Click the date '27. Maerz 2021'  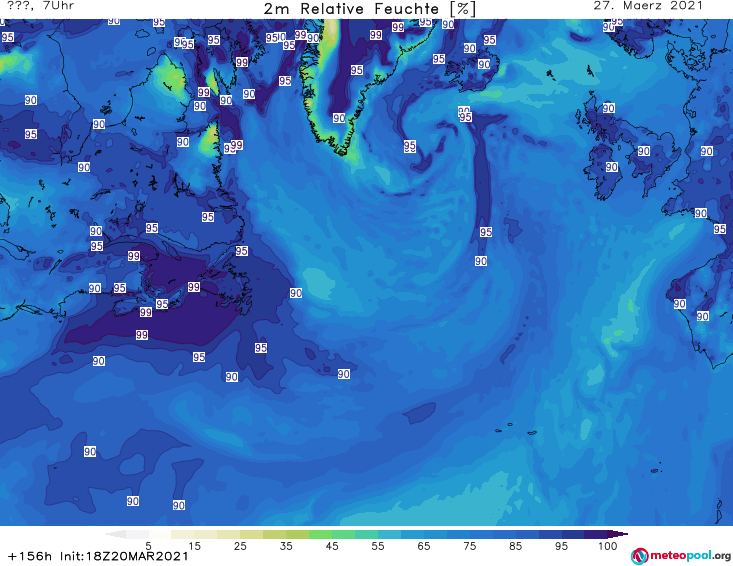[648, 6]
